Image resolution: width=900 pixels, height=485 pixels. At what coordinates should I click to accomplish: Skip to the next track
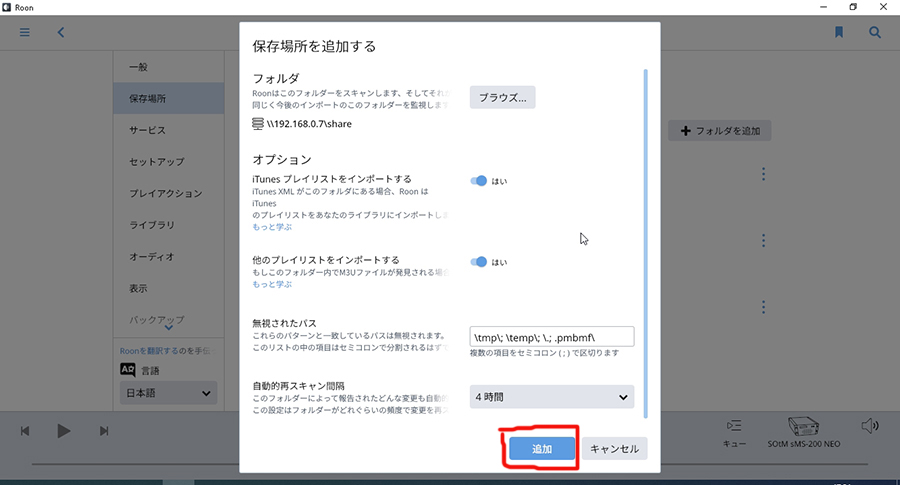(x=104, y=431)
